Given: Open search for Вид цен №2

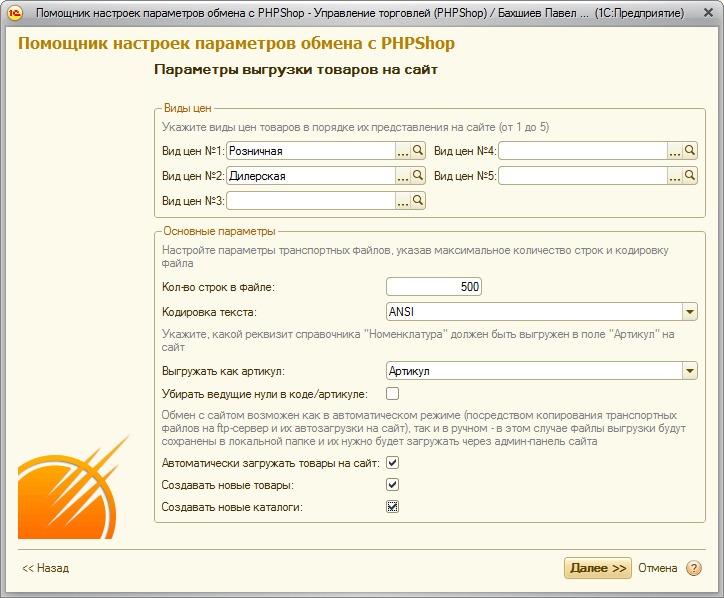Looking at the screenshot, I should [417, 175].
